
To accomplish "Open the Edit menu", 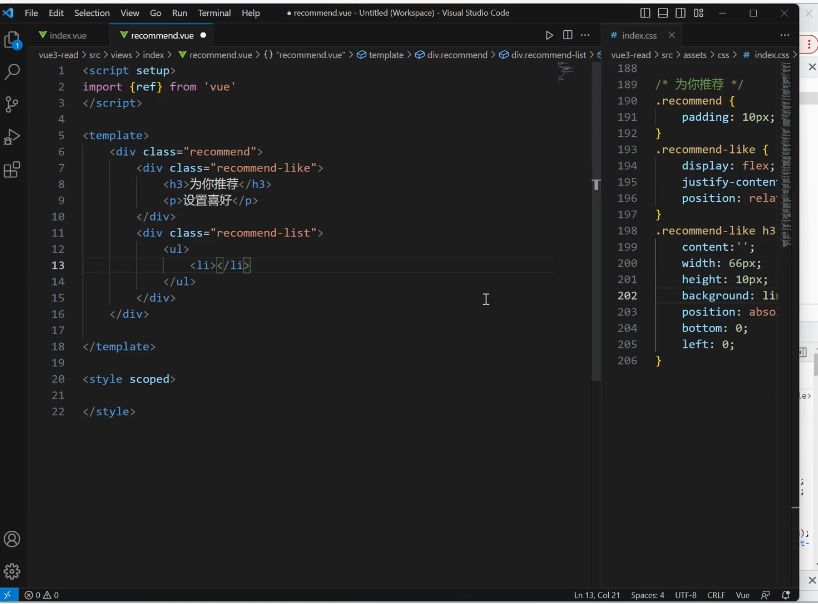I will (x=56, y=13).
